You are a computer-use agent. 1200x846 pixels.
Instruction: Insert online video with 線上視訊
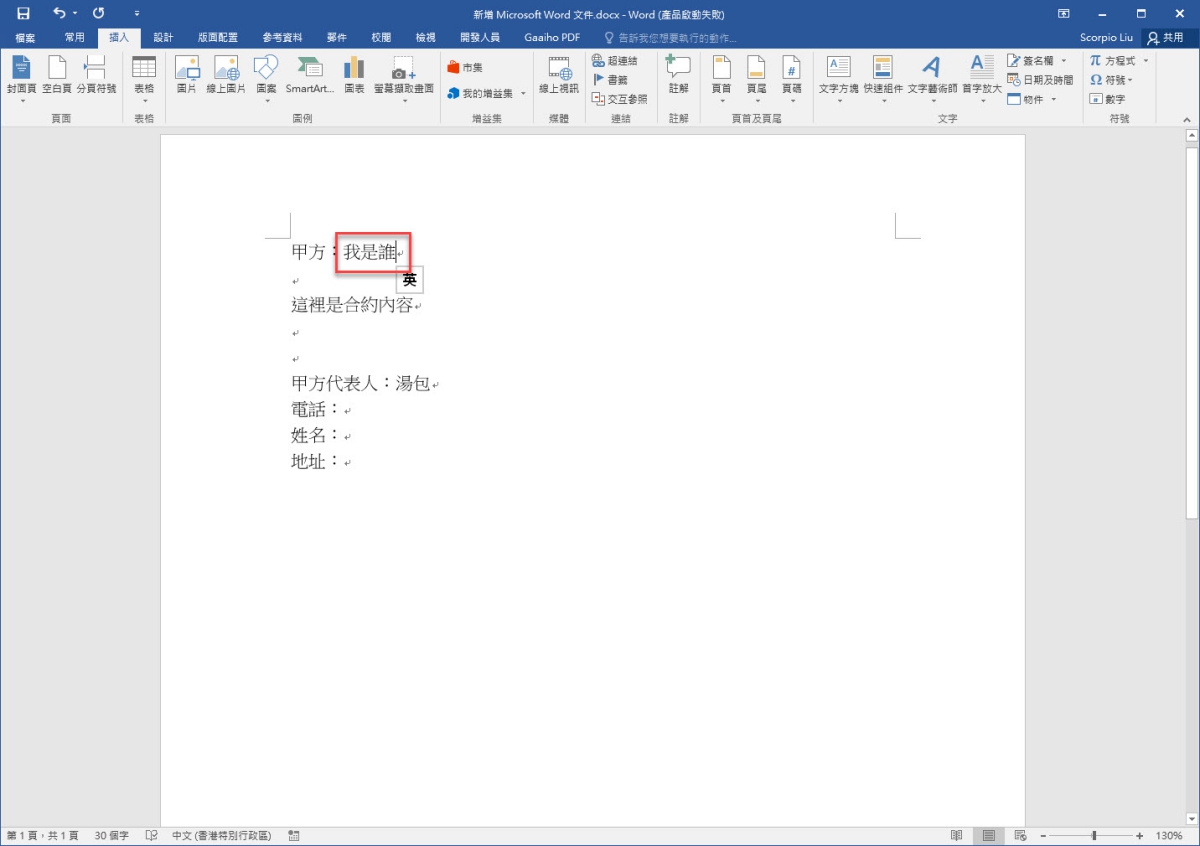click(559, 76)
